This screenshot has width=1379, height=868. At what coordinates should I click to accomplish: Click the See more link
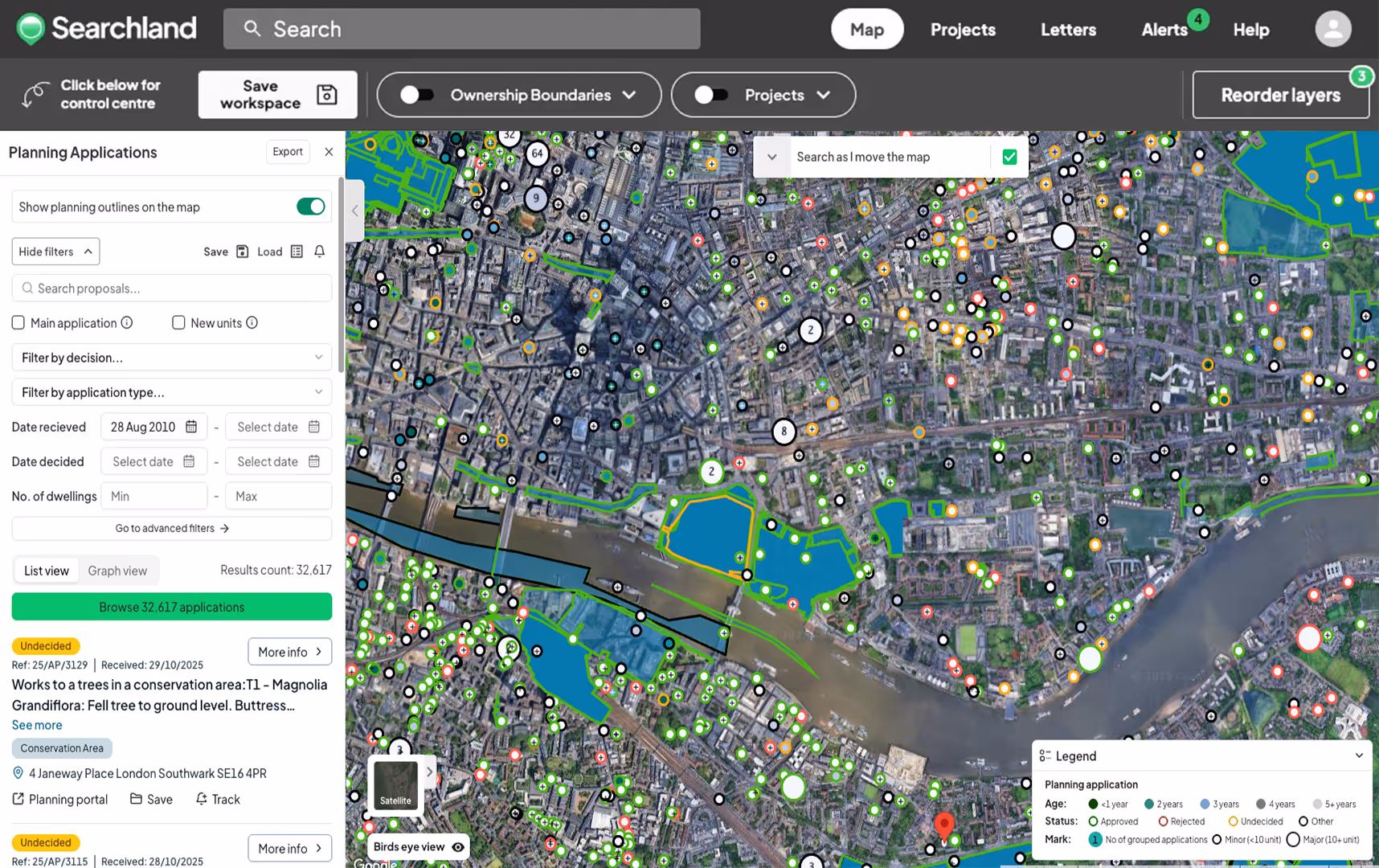pyautogui.click(x=36, y=724)
